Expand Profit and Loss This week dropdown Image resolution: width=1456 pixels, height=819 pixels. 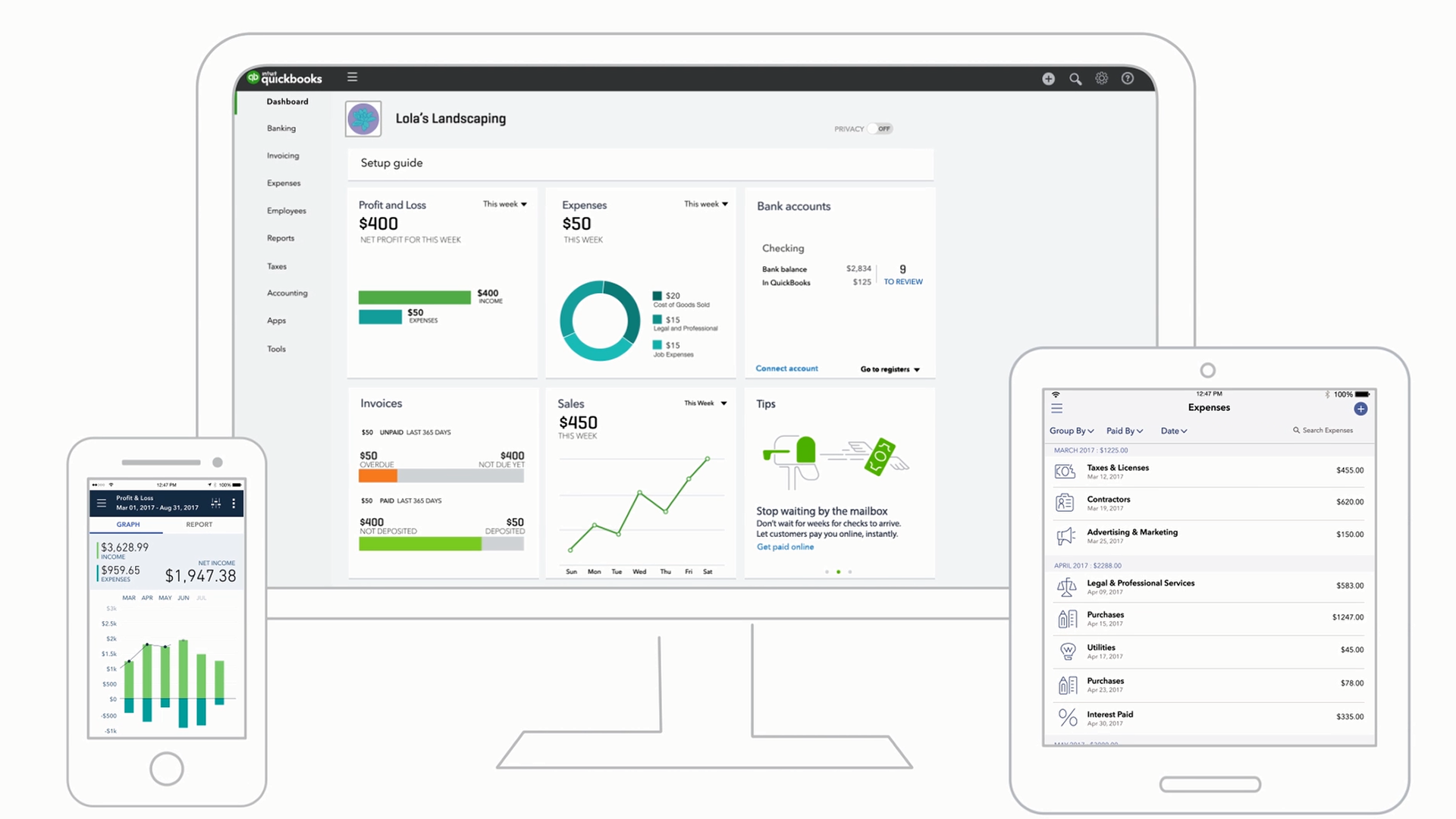[x=505, y=204]
